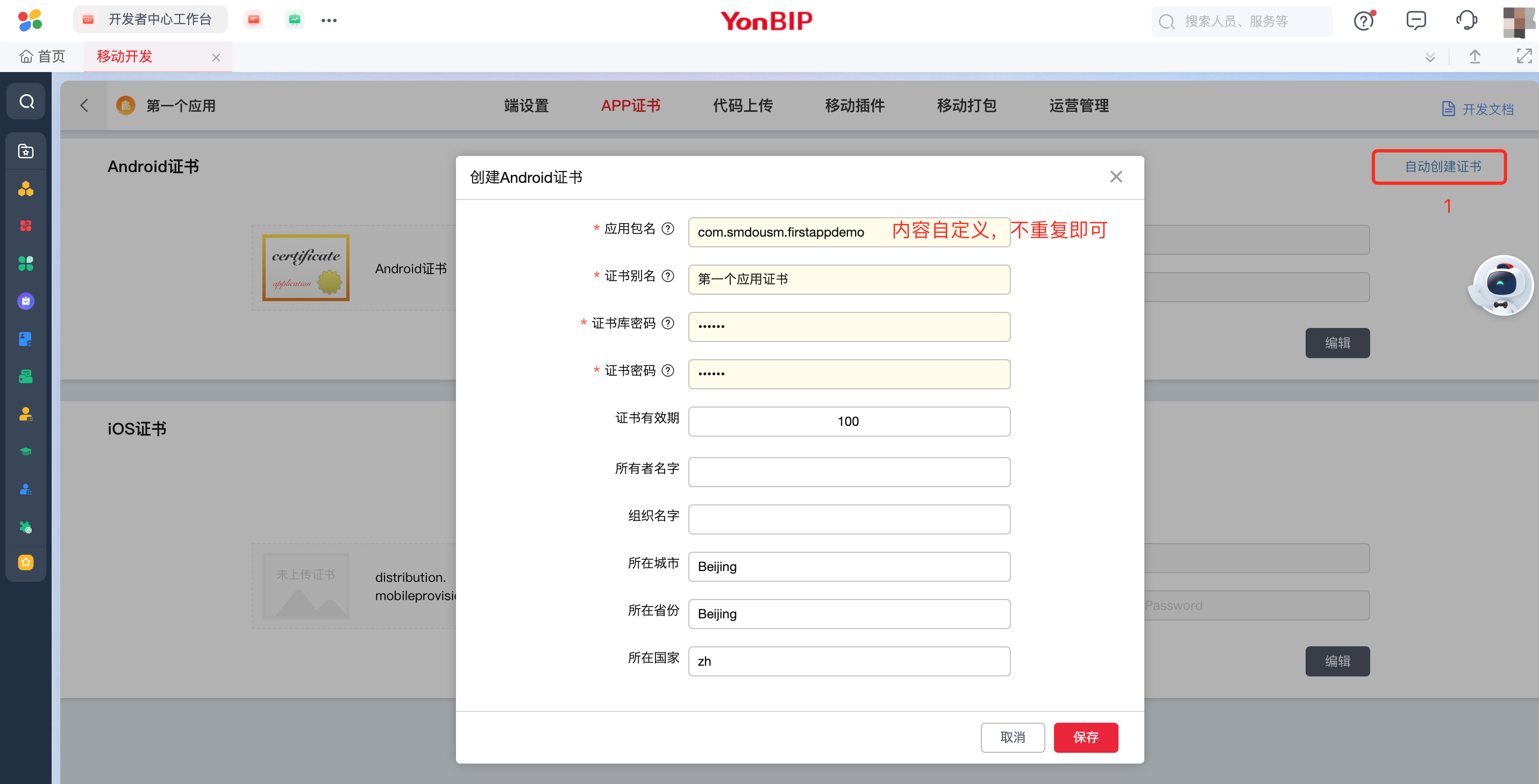Click the 自动创建证书 button
The width and height of the screenshot is (1539, 784).
[1442, 167]
